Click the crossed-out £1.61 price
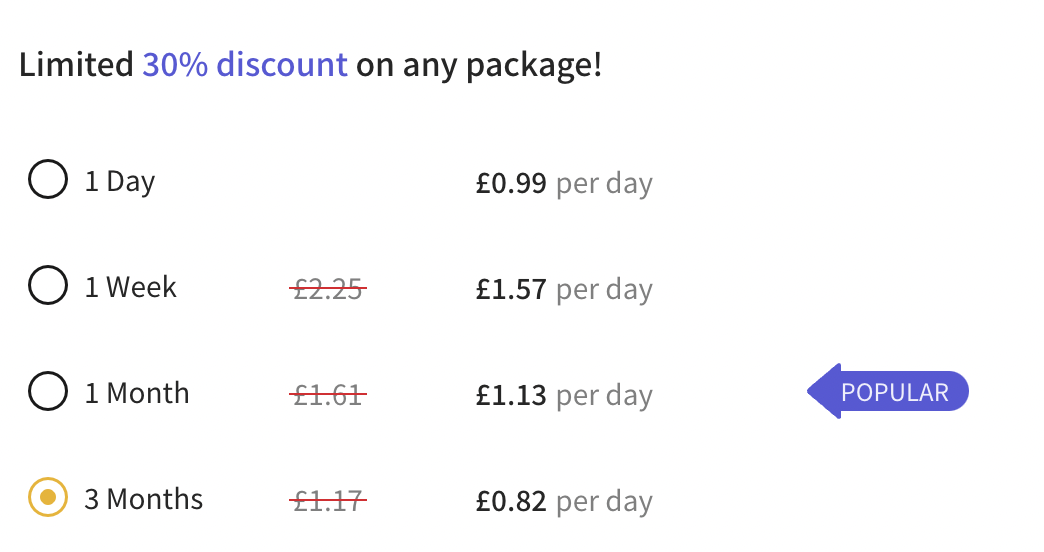The width and height of the screenshot is (1044, 552). pos(328,395)
